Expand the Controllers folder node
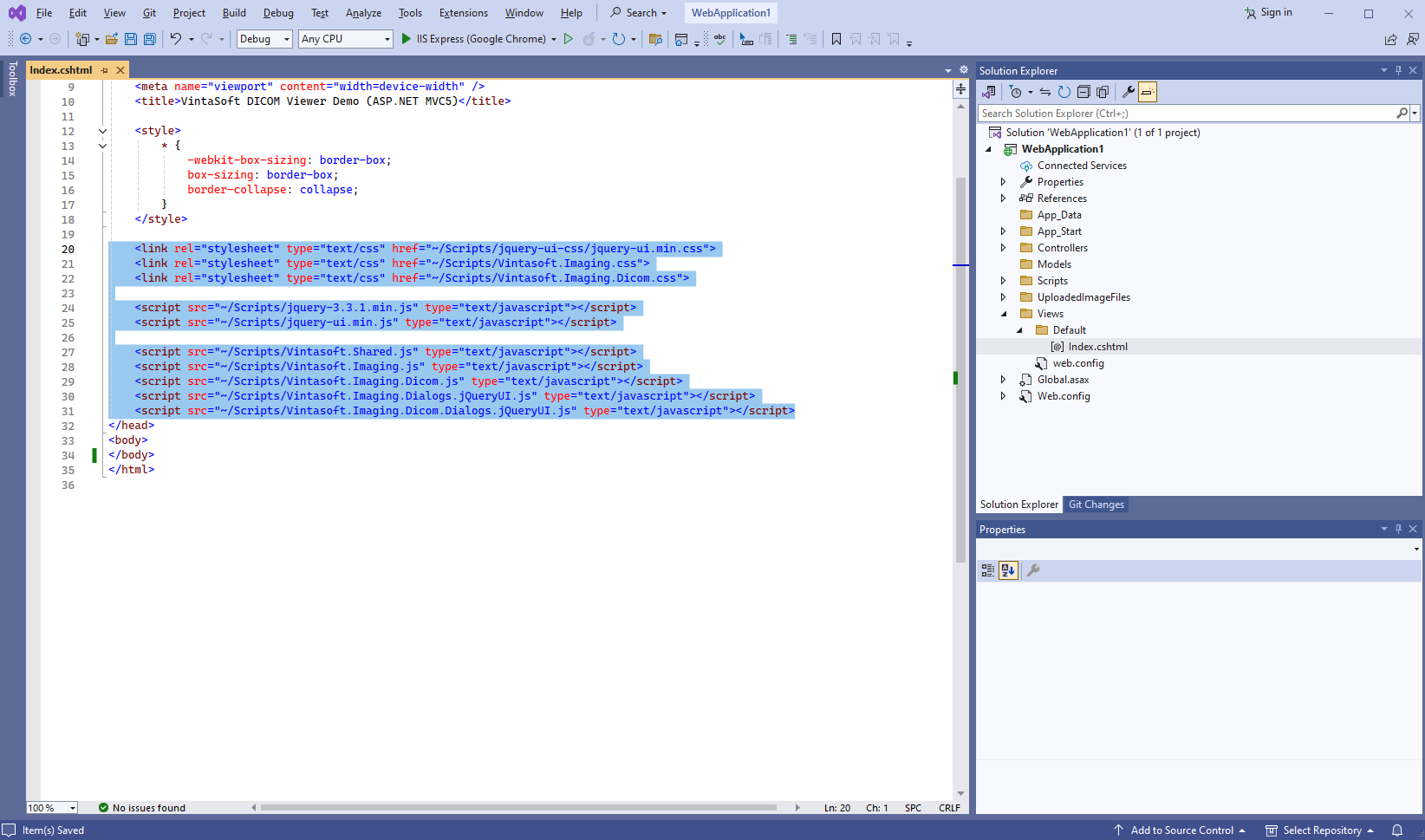The height and width of the screenshot is (840, 1425). (x=1004, y=248)
